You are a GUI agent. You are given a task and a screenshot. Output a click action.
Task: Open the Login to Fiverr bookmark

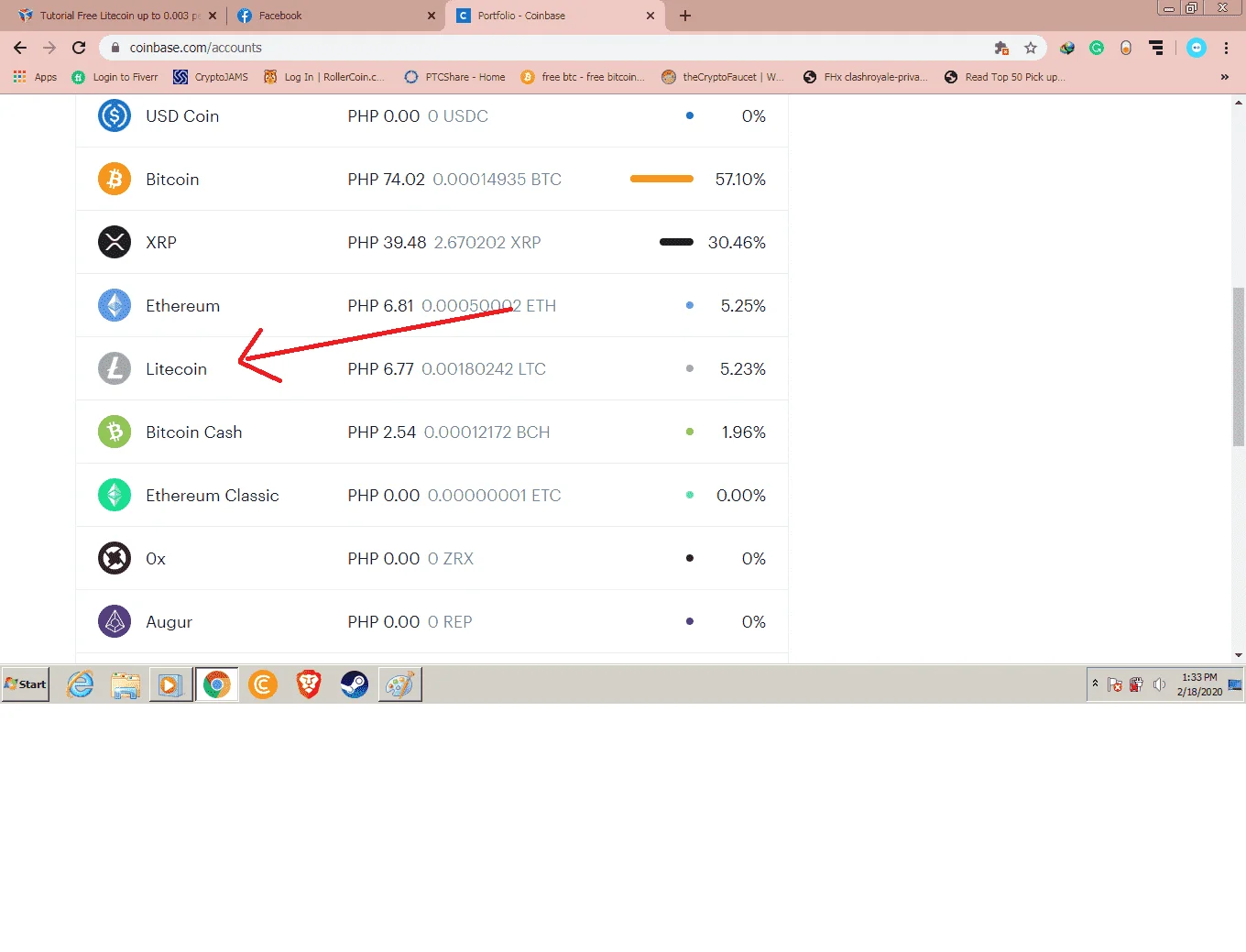click(x=115, y=77)
